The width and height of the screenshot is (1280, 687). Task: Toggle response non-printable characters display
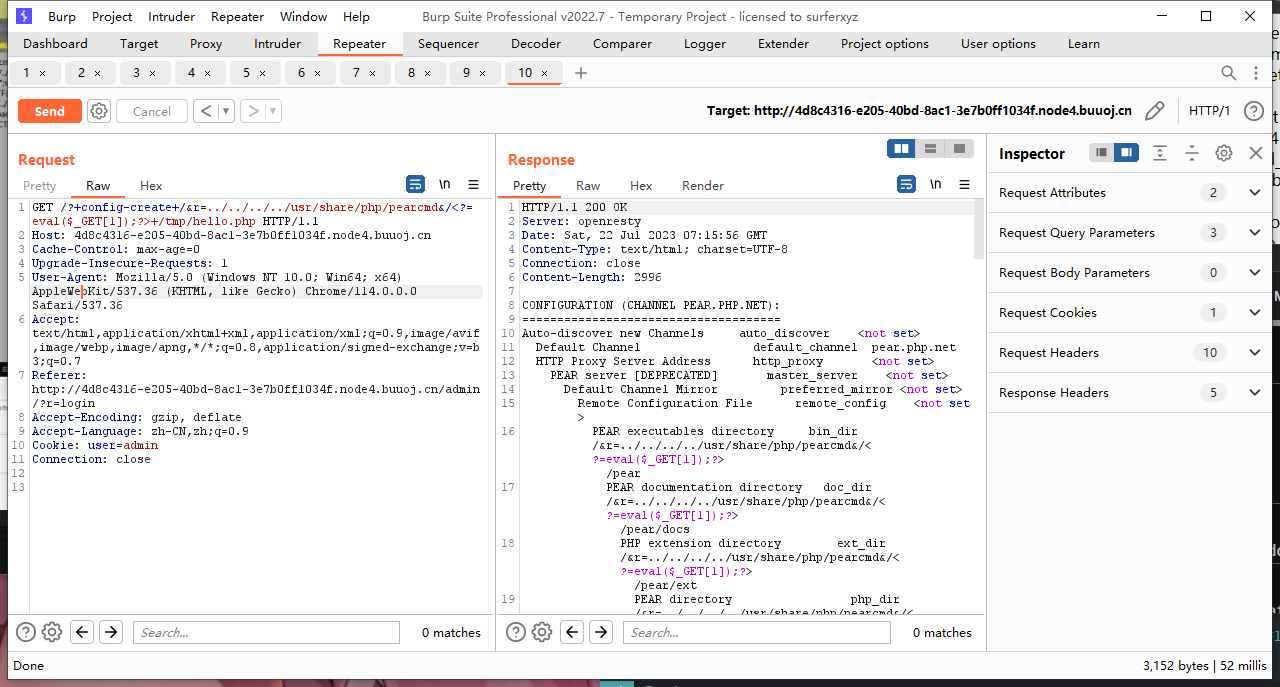coord(936,184)
